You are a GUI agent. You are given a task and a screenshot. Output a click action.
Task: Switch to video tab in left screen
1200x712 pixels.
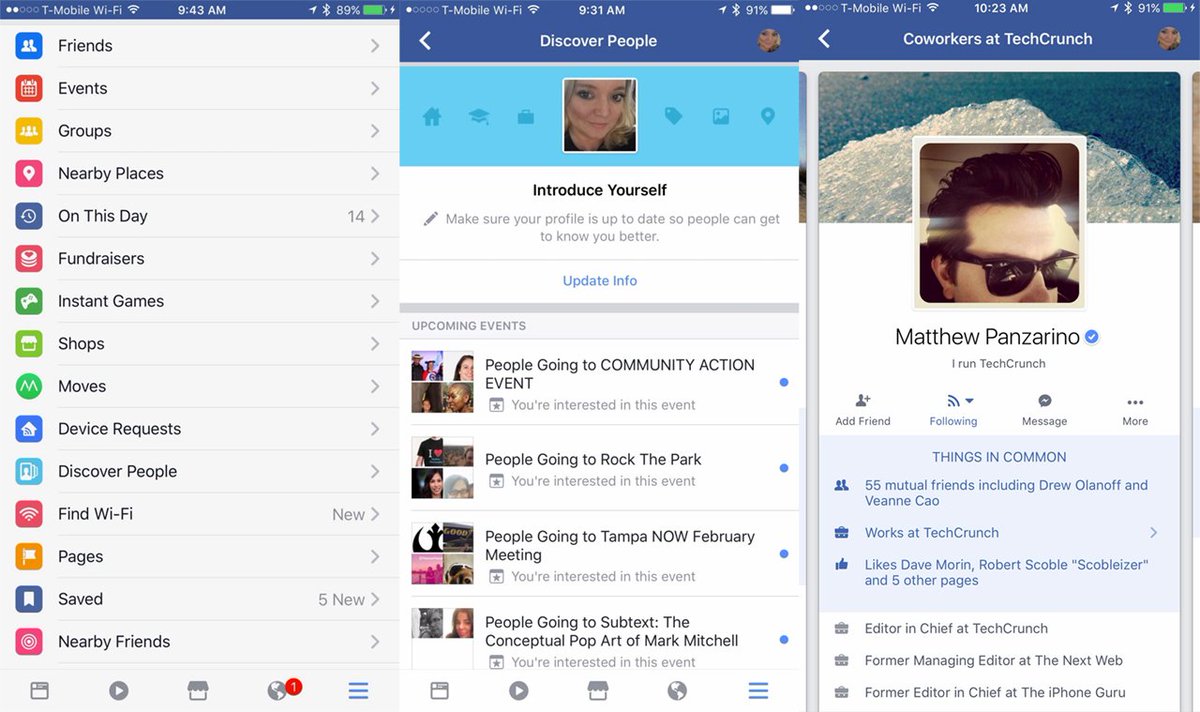coord(119,690)
